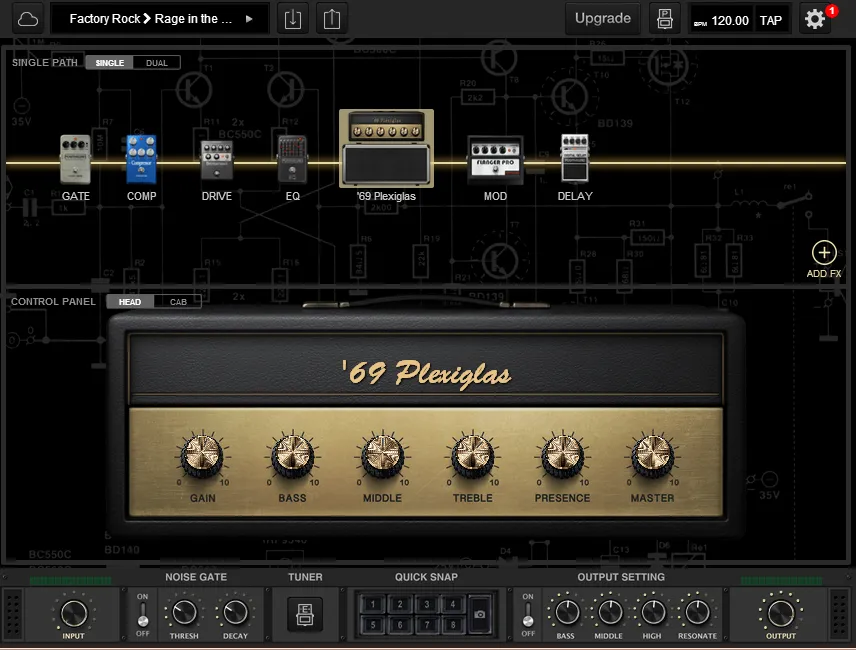Click the TAP tempo button
Viewport: 856px width, 650px height.
point(771,21)
